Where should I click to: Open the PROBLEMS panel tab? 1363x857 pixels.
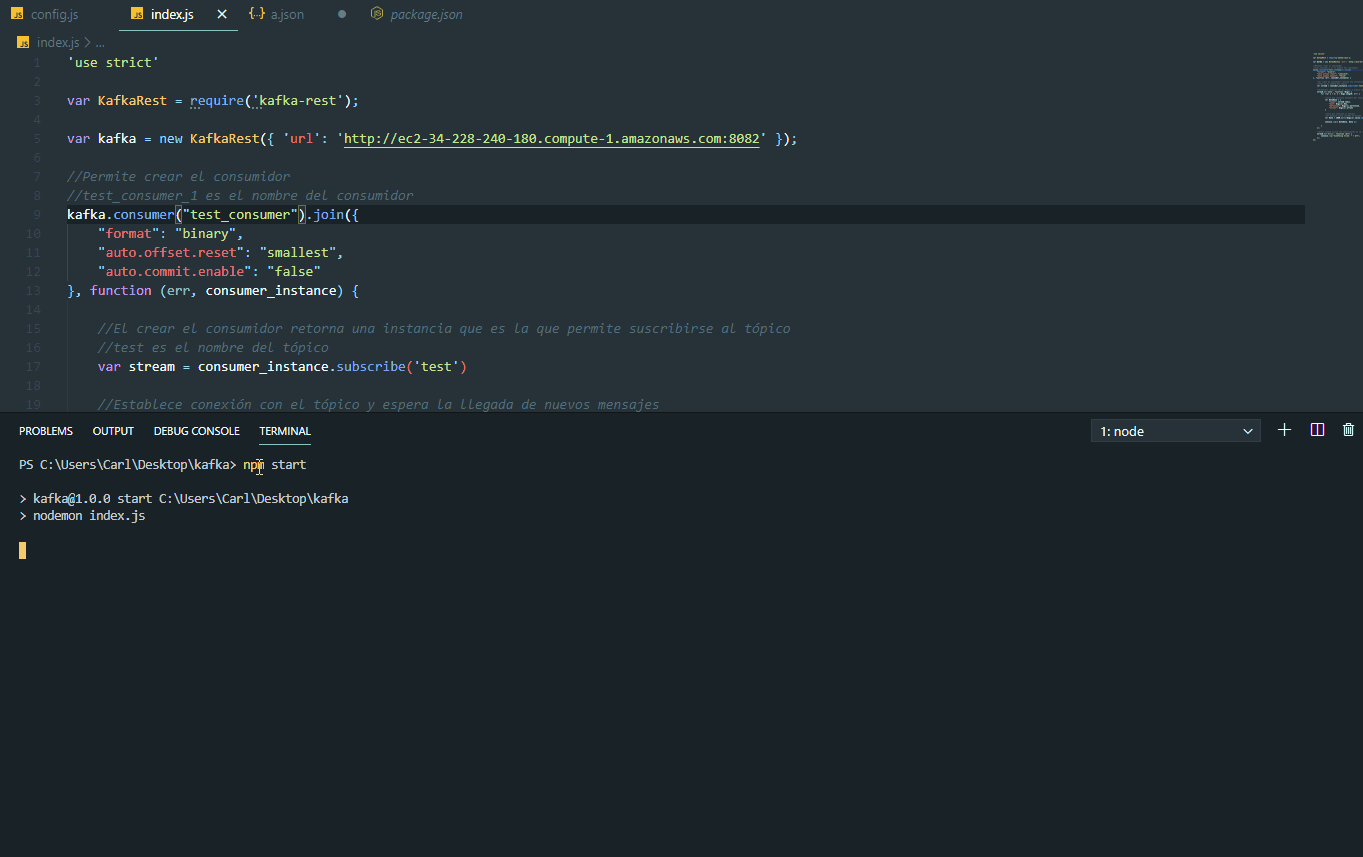46,431
